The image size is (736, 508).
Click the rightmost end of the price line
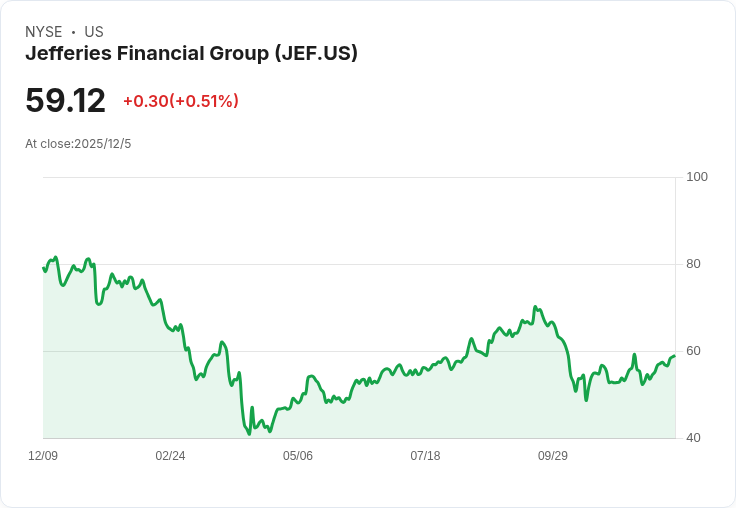[675, 356]
